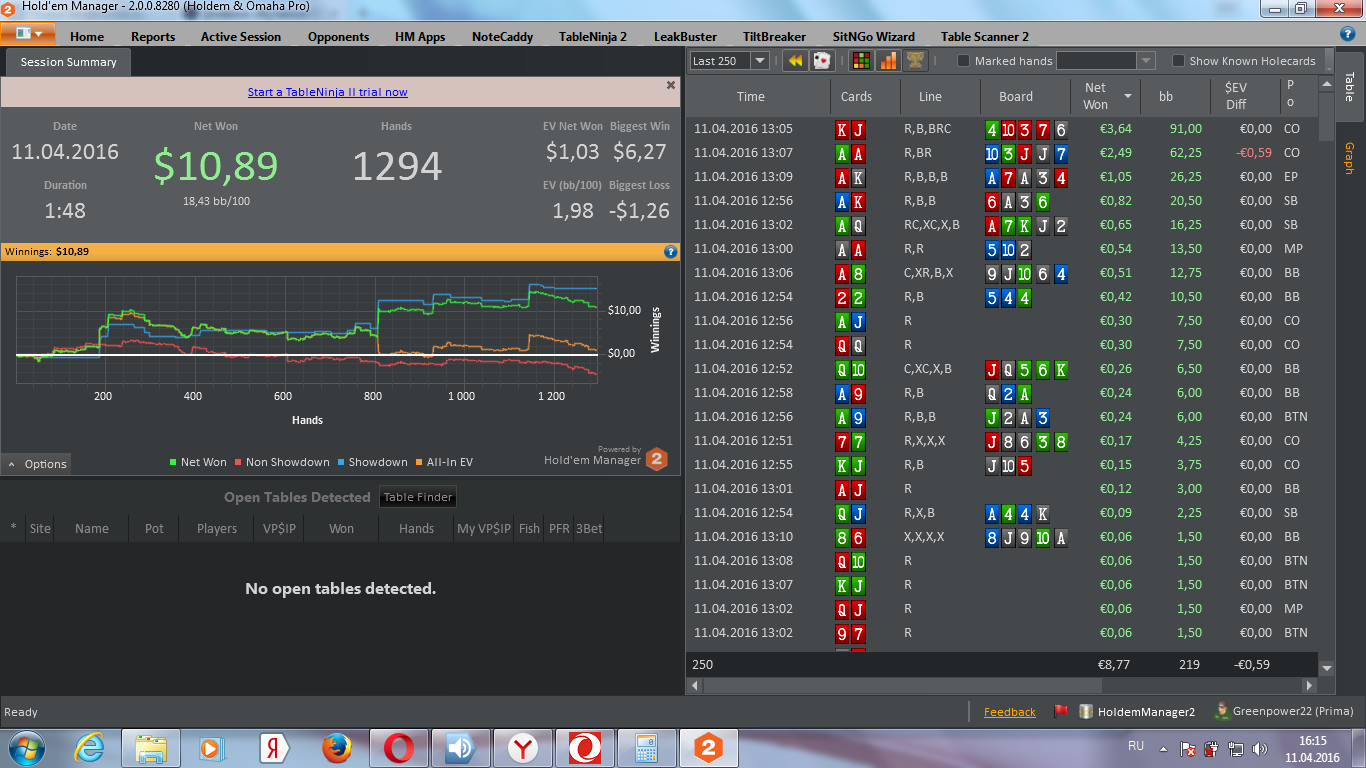Toggle the Marked hands checkbox

[964, 61]
